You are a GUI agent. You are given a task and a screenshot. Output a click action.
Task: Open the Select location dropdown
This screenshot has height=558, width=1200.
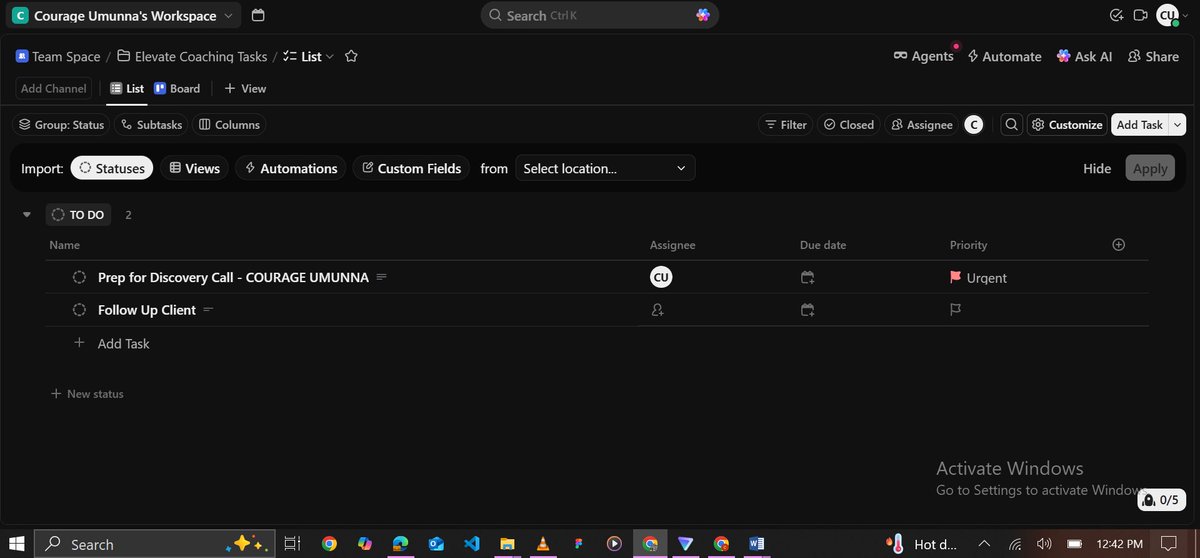pyautogui.click(x=605, y=168)
